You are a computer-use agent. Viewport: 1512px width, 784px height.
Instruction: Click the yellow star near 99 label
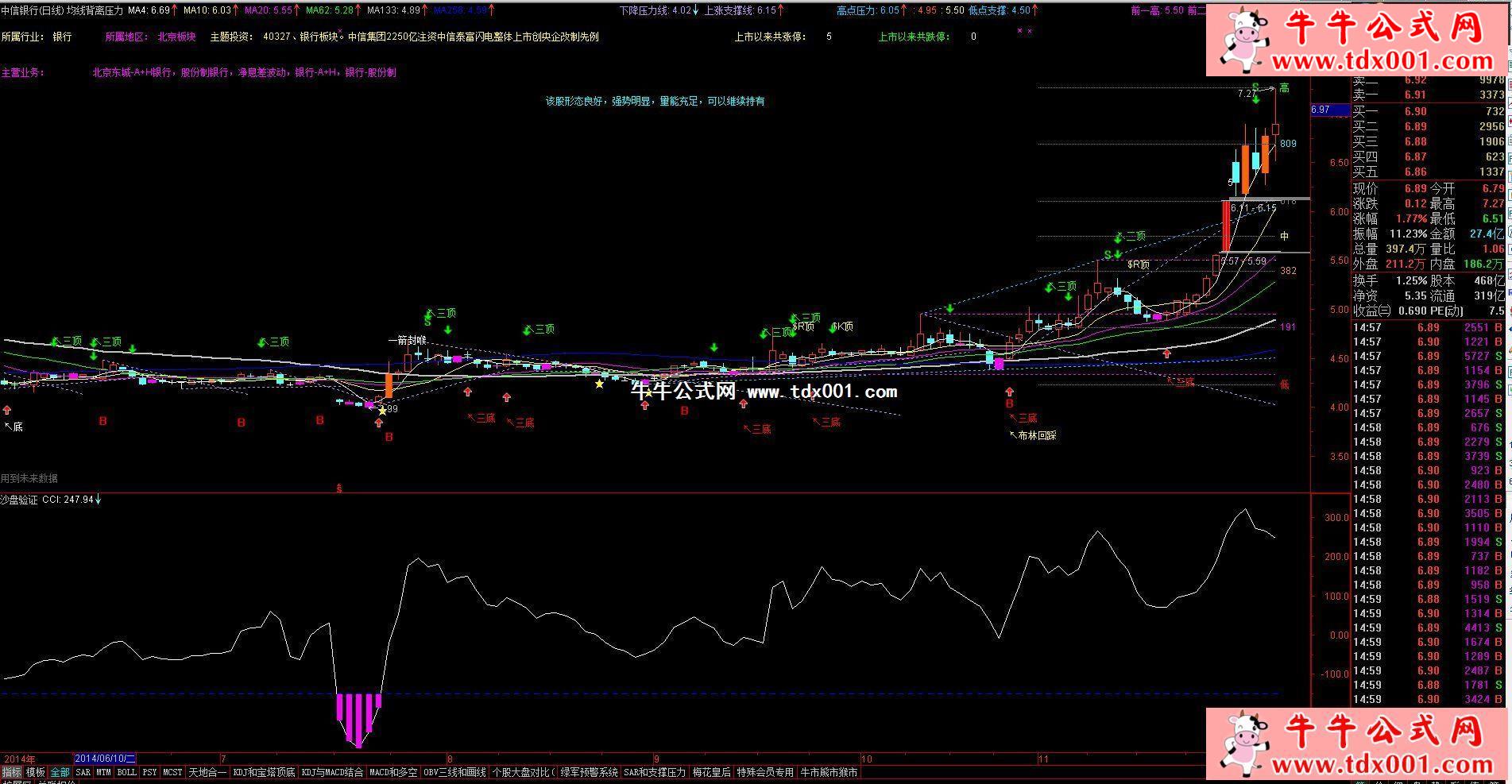click(382, 411)
